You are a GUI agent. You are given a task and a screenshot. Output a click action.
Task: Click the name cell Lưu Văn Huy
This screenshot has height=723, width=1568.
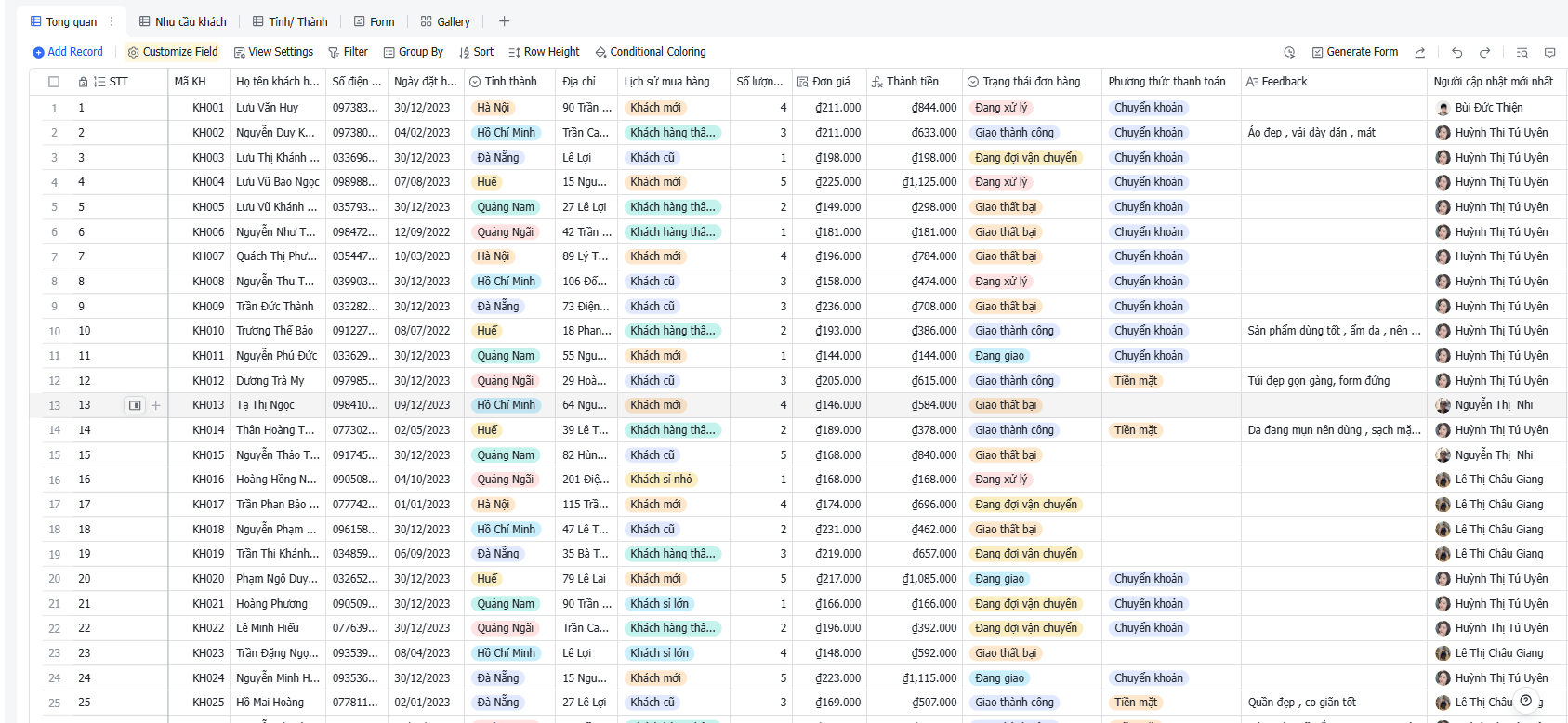tap(278, 108)
